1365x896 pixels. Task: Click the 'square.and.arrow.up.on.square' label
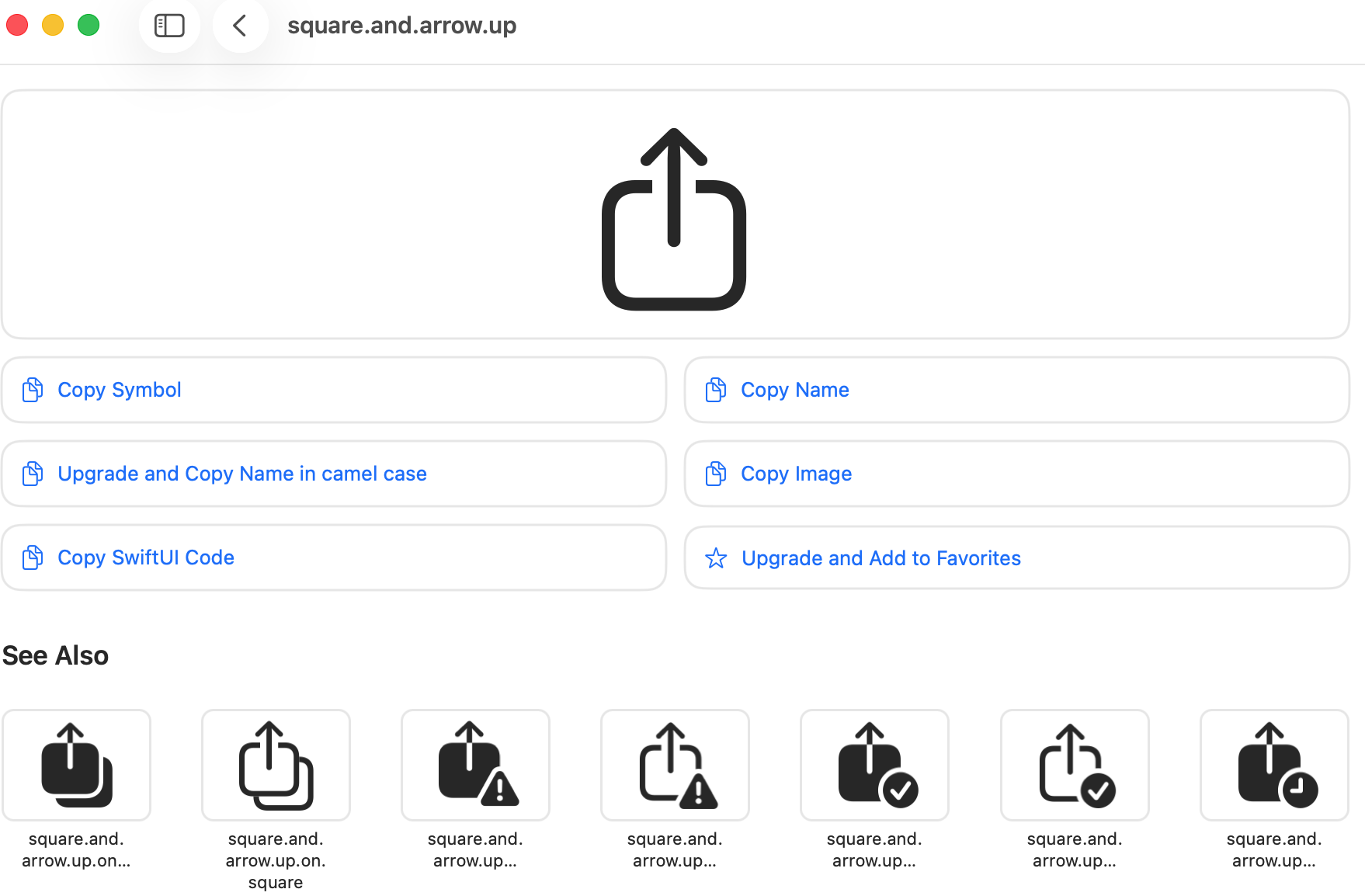(276, 860)
